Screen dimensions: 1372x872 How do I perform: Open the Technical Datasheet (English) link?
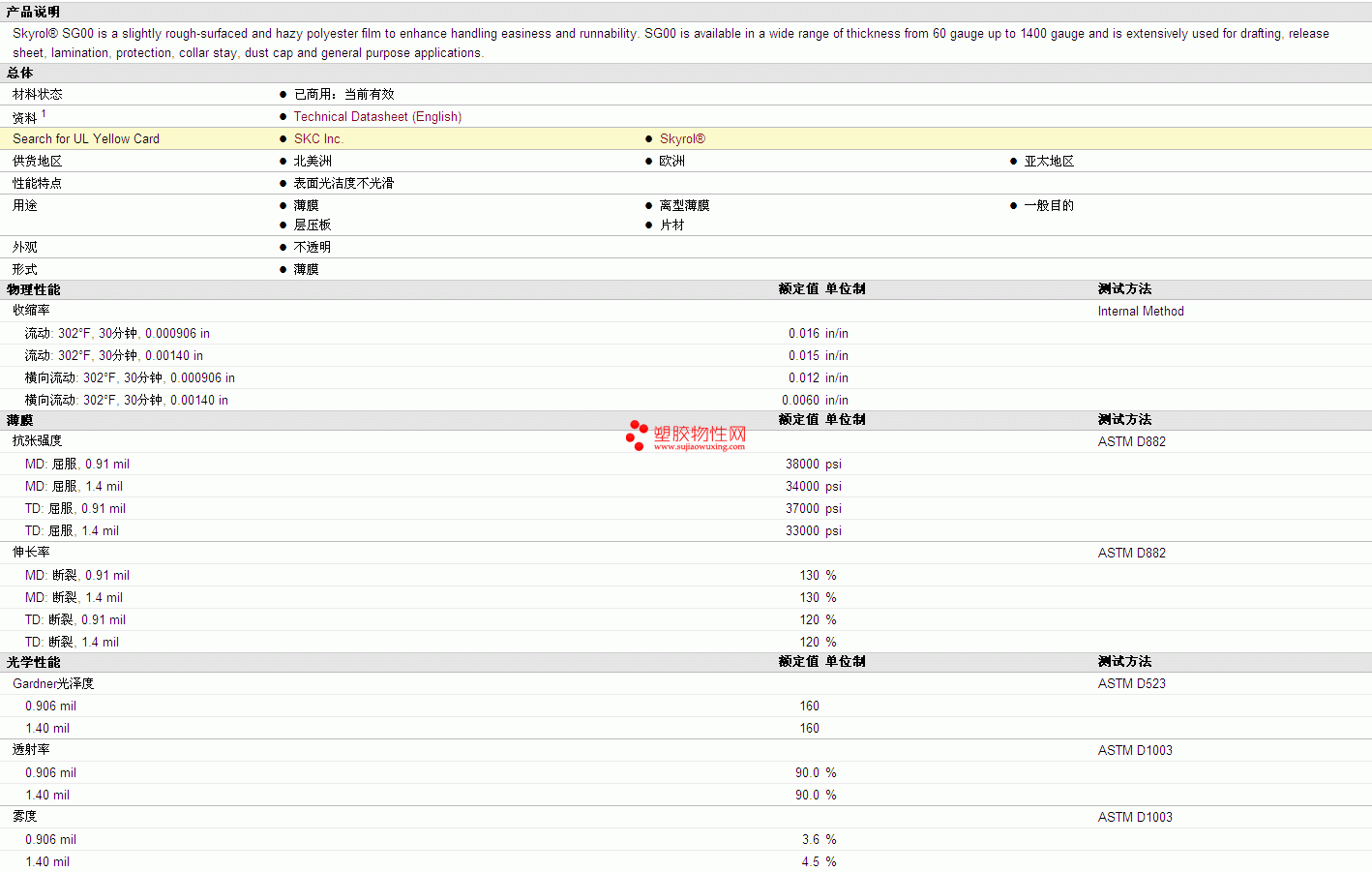coord(377,116)
